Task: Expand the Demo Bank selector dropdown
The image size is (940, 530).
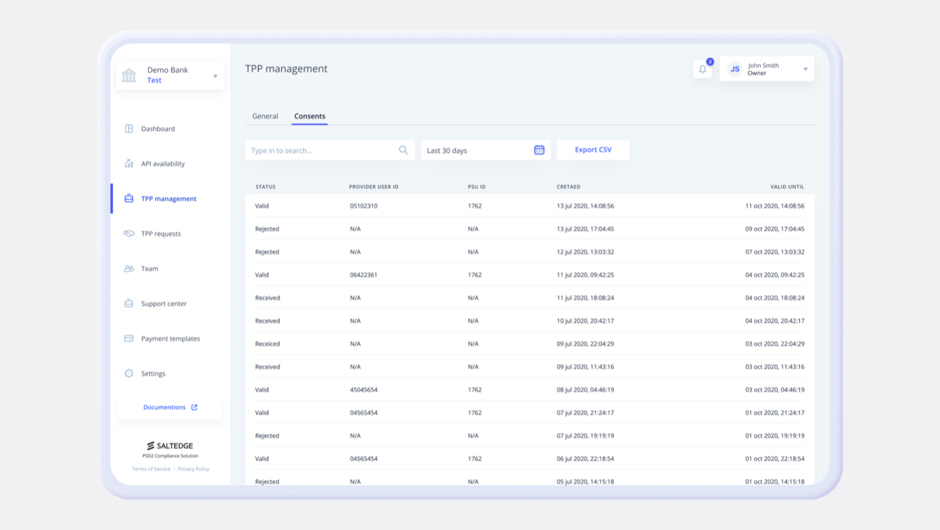Action: point(215,76)
